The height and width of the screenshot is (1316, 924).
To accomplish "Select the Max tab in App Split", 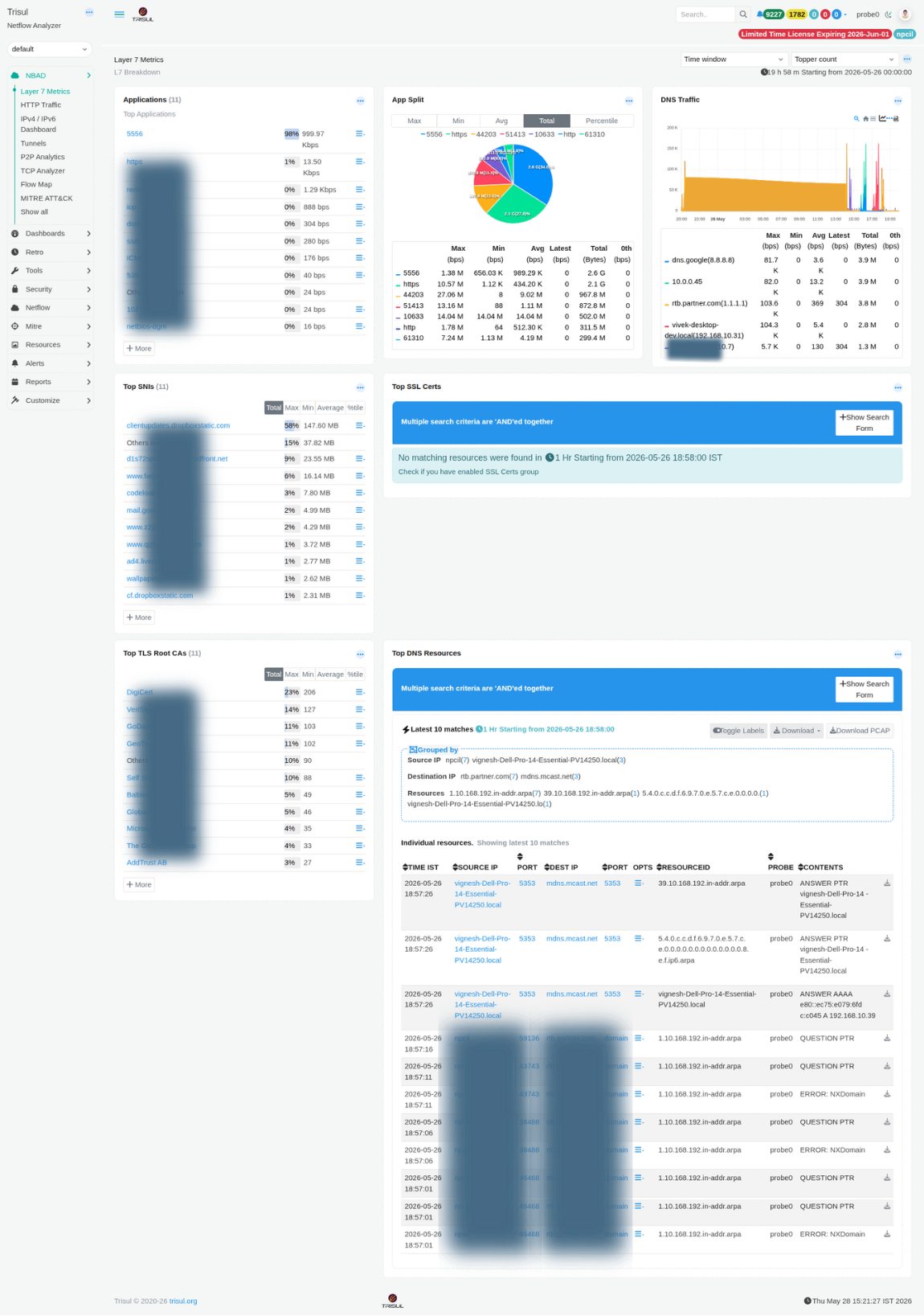I will coord(414,121).
